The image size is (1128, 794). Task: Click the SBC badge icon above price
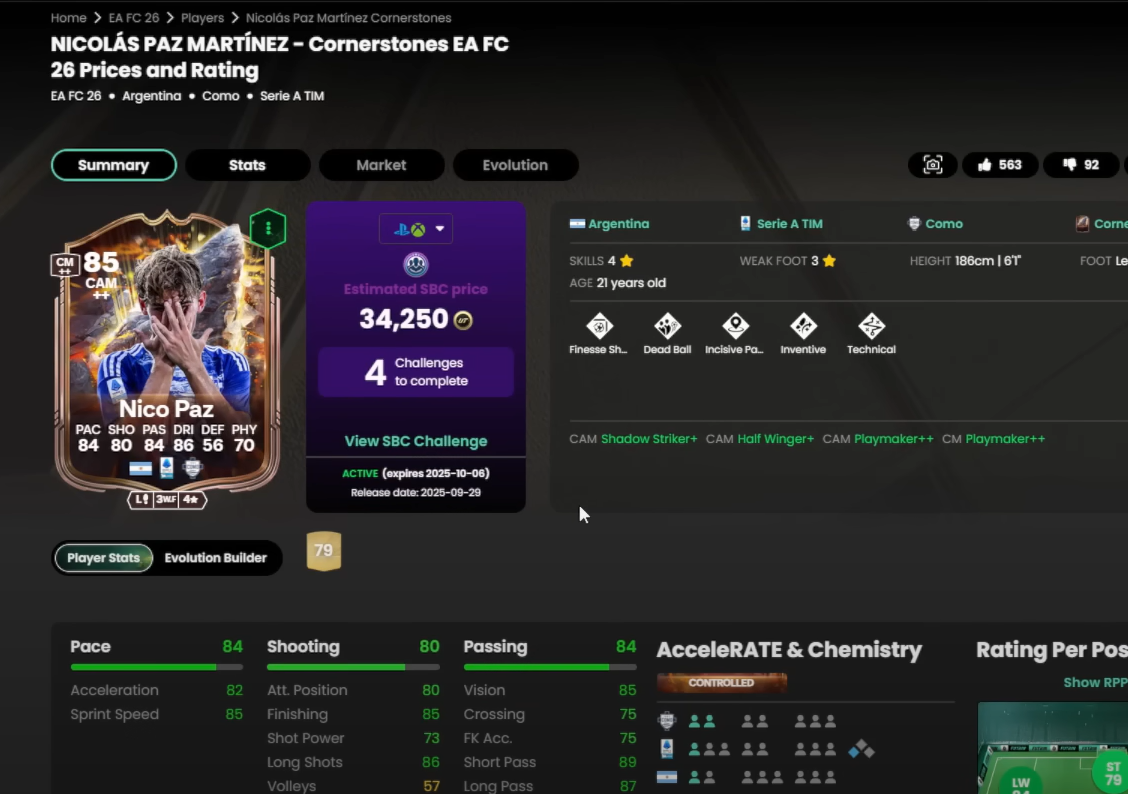[x=416, y=265]
